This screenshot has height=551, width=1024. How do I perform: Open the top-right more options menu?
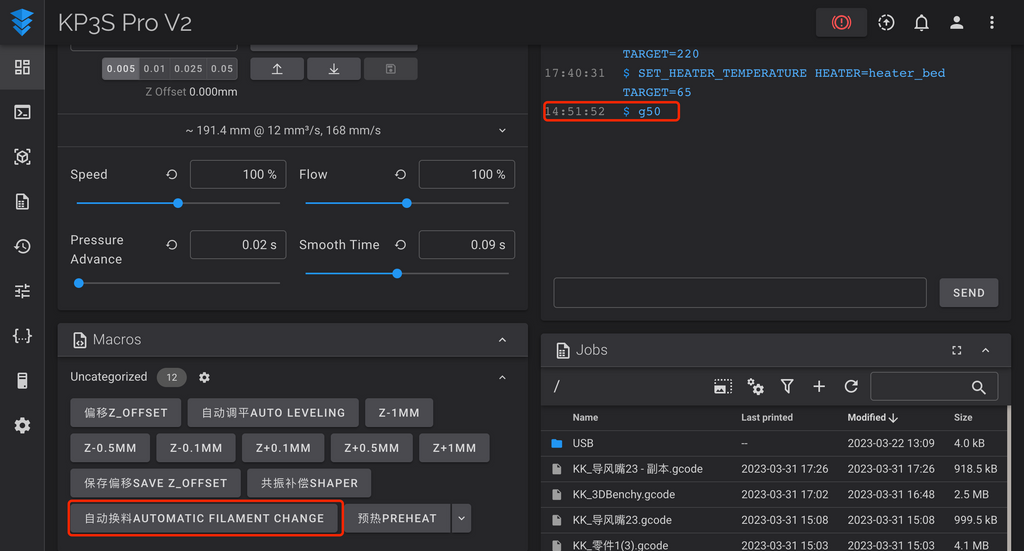(991, 22)
